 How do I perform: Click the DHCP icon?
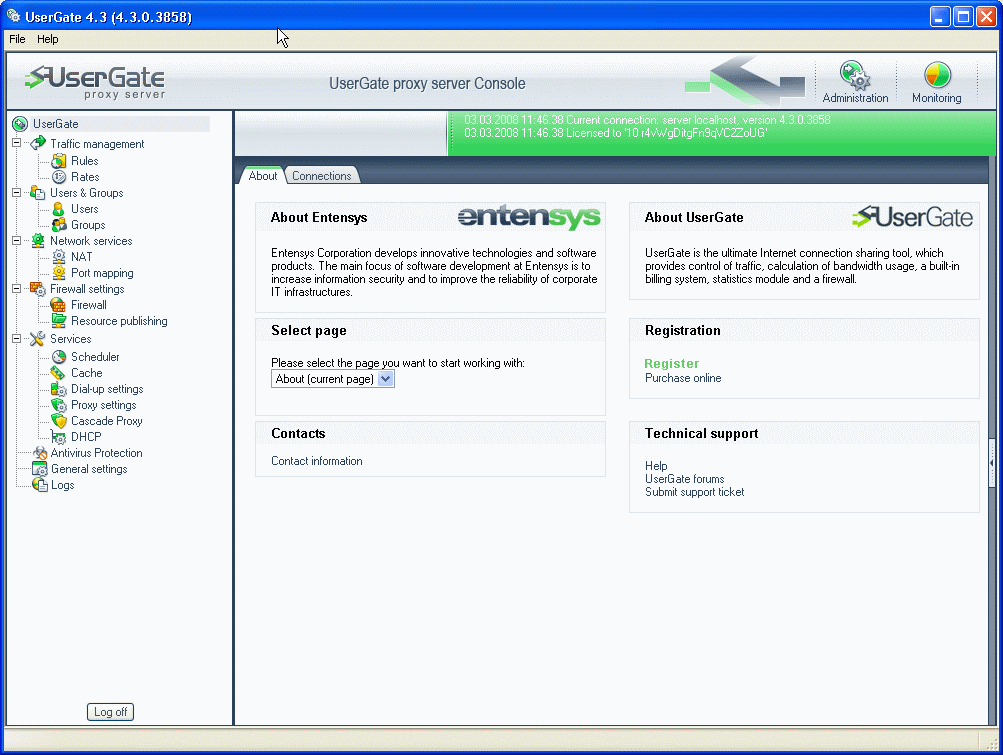click(x=59, y=436)
